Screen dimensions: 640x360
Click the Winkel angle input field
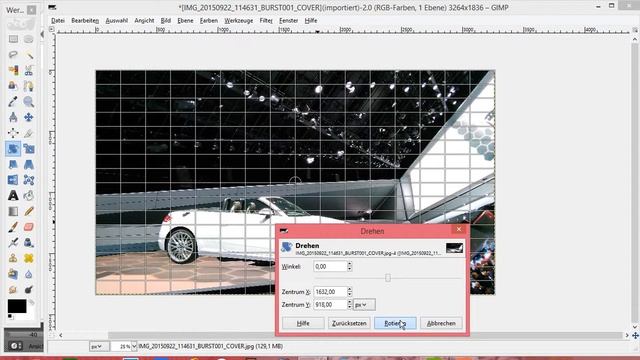330,267
